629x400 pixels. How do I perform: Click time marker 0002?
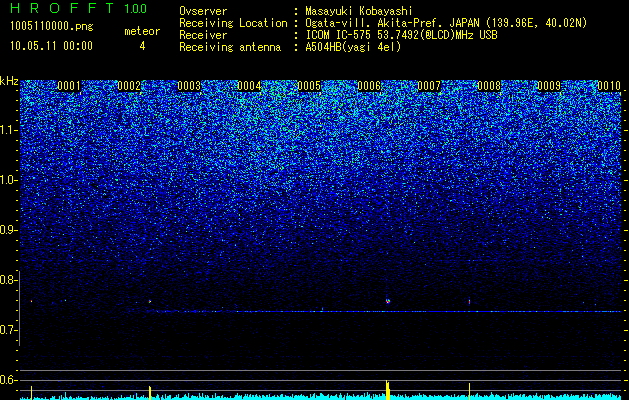pos(129,86)
